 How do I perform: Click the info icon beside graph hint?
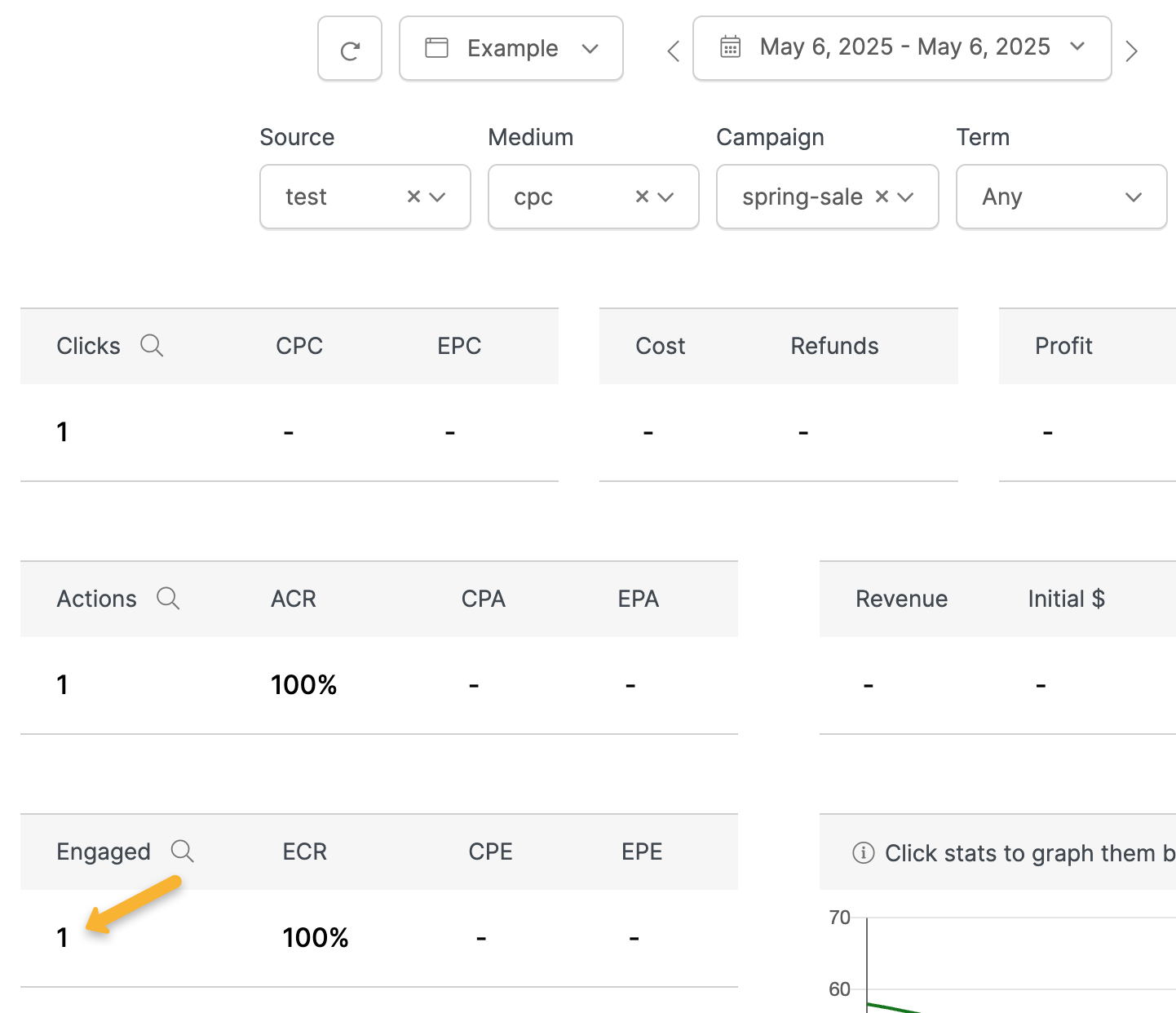click(x=863, y=853)
